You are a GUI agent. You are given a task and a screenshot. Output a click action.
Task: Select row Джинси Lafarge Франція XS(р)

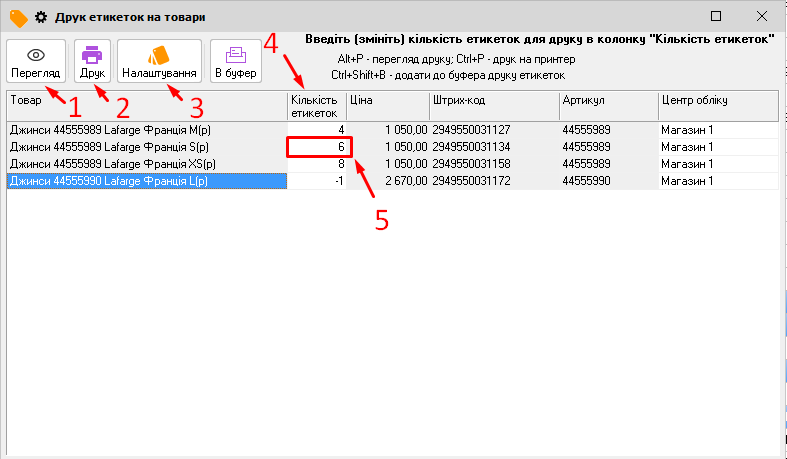[146, 164]
